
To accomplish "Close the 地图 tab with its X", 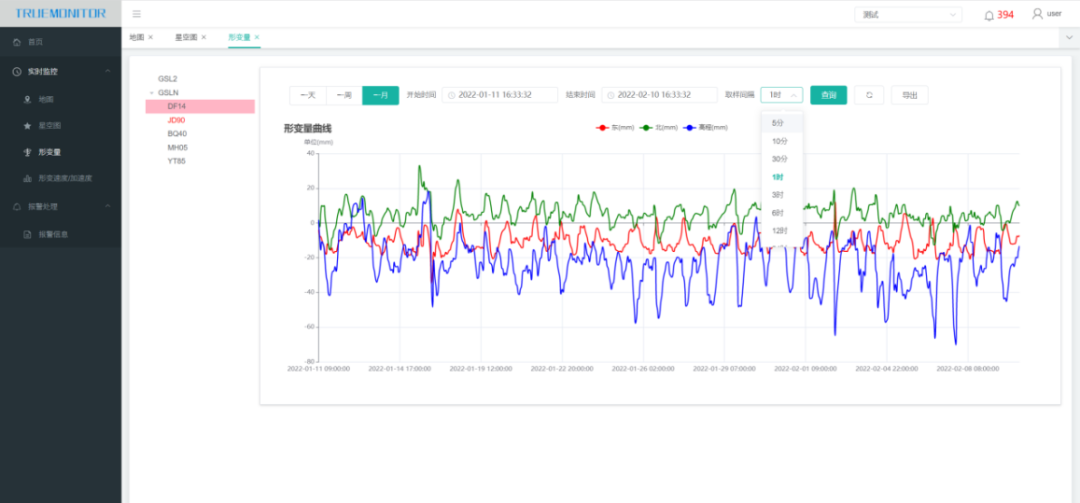I will point(151,37).
